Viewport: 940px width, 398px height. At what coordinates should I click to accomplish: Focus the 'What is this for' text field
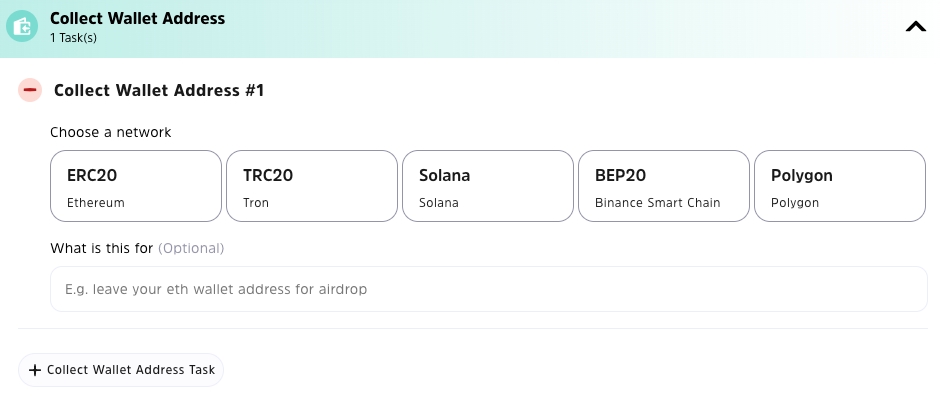[489, 289]
